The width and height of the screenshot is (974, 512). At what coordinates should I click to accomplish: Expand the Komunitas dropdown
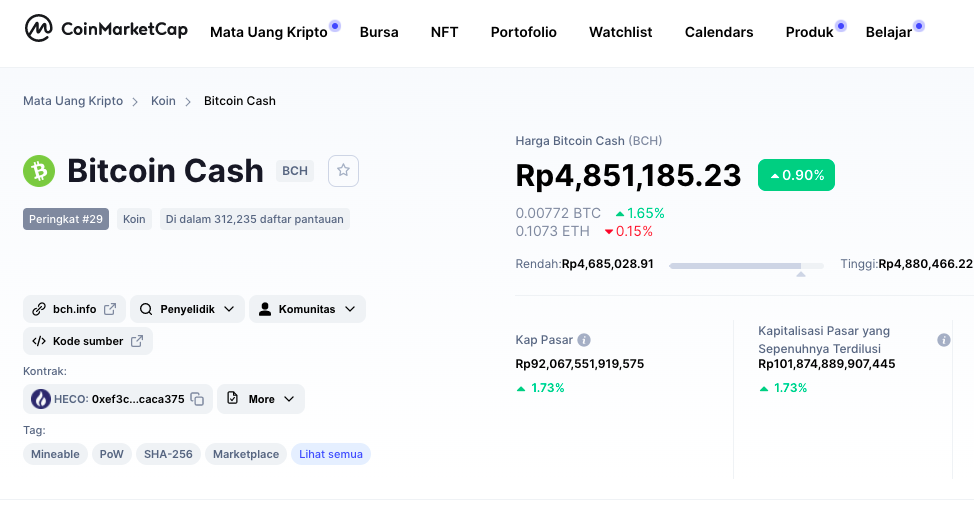(350, 309)
